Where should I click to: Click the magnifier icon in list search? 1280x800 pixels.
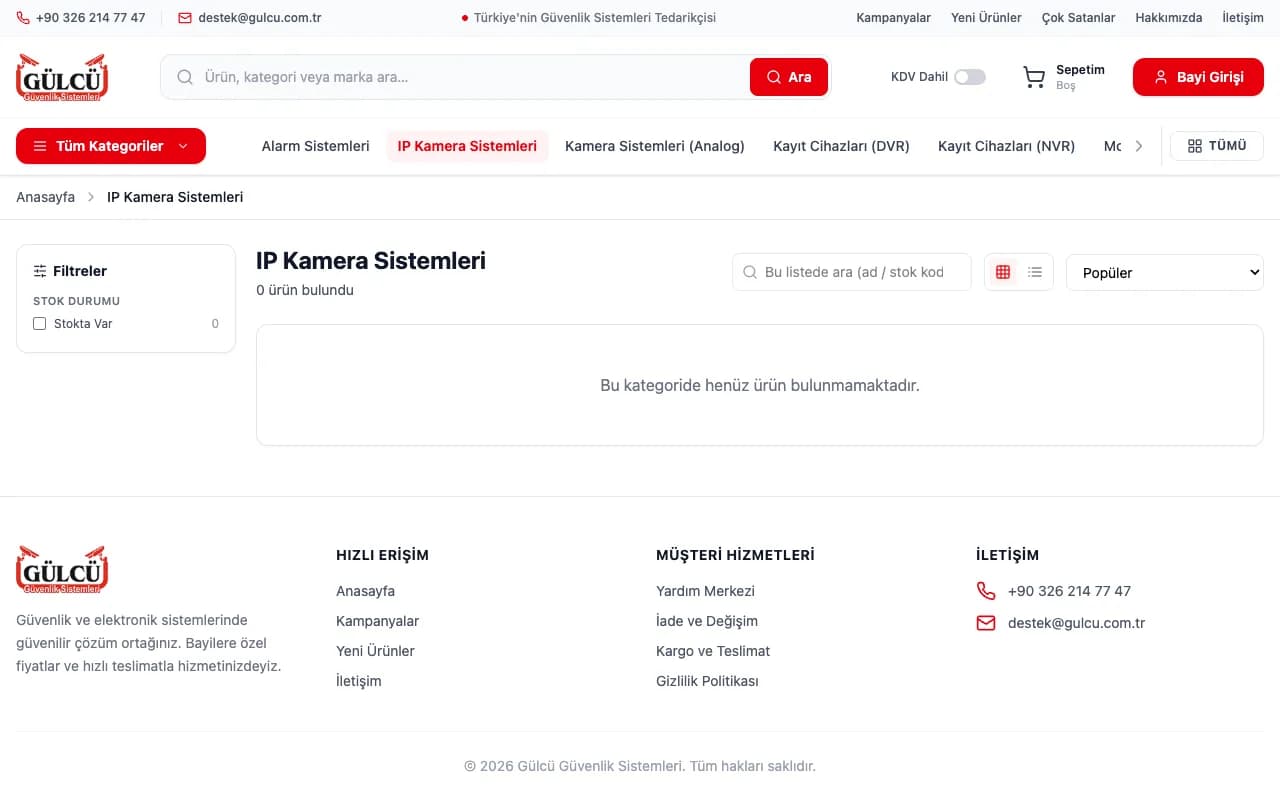[750, 272]
